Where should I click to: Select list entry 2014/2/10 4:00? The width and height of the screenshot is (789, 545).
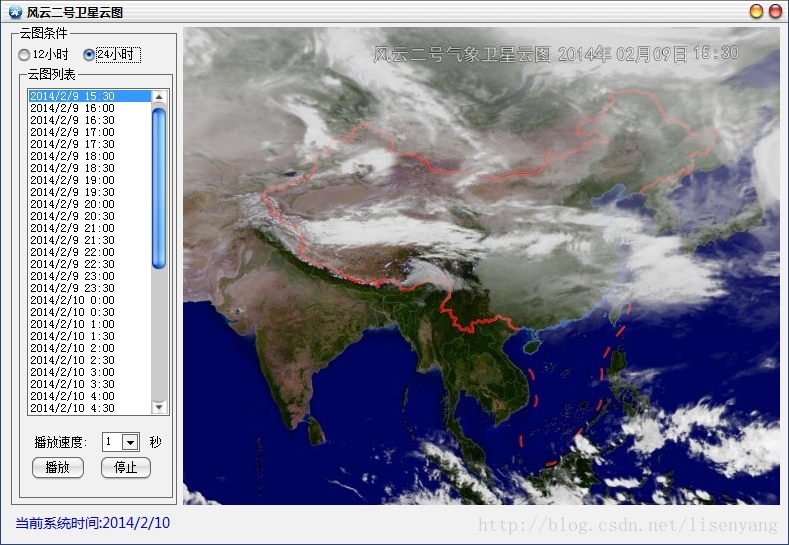[90, 396]
